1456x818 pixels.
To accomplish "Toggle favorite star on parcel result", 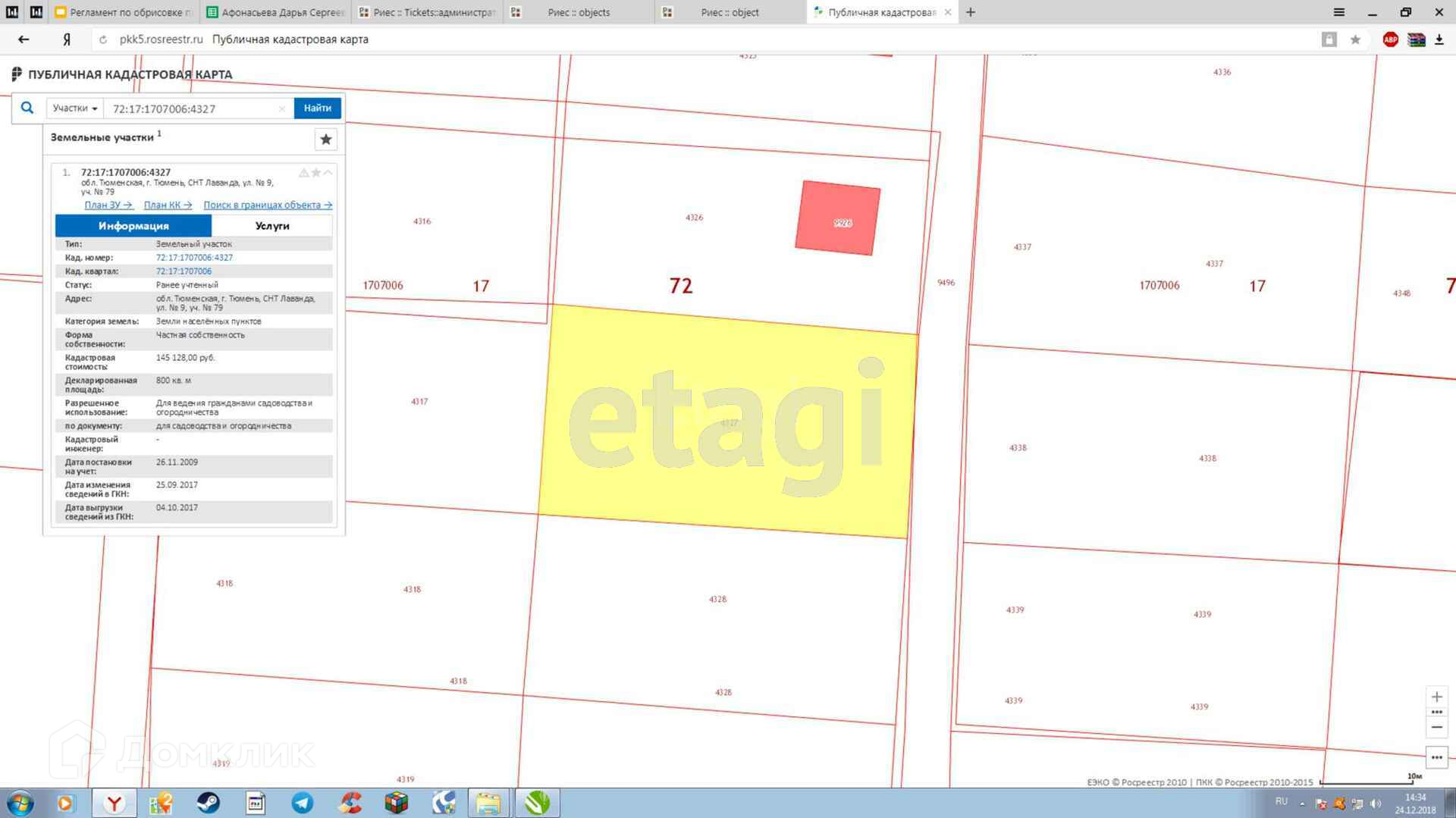I will click(316, 173).
